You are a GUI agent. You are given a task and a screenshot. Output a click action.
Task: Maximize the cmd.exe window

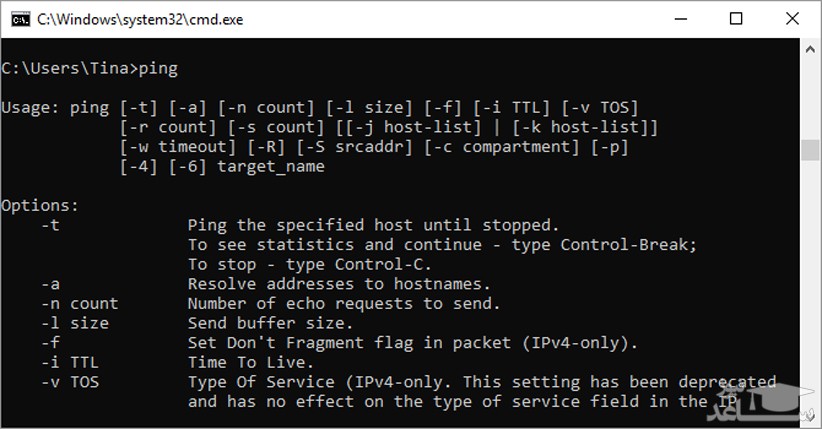(x=736, y=19)
